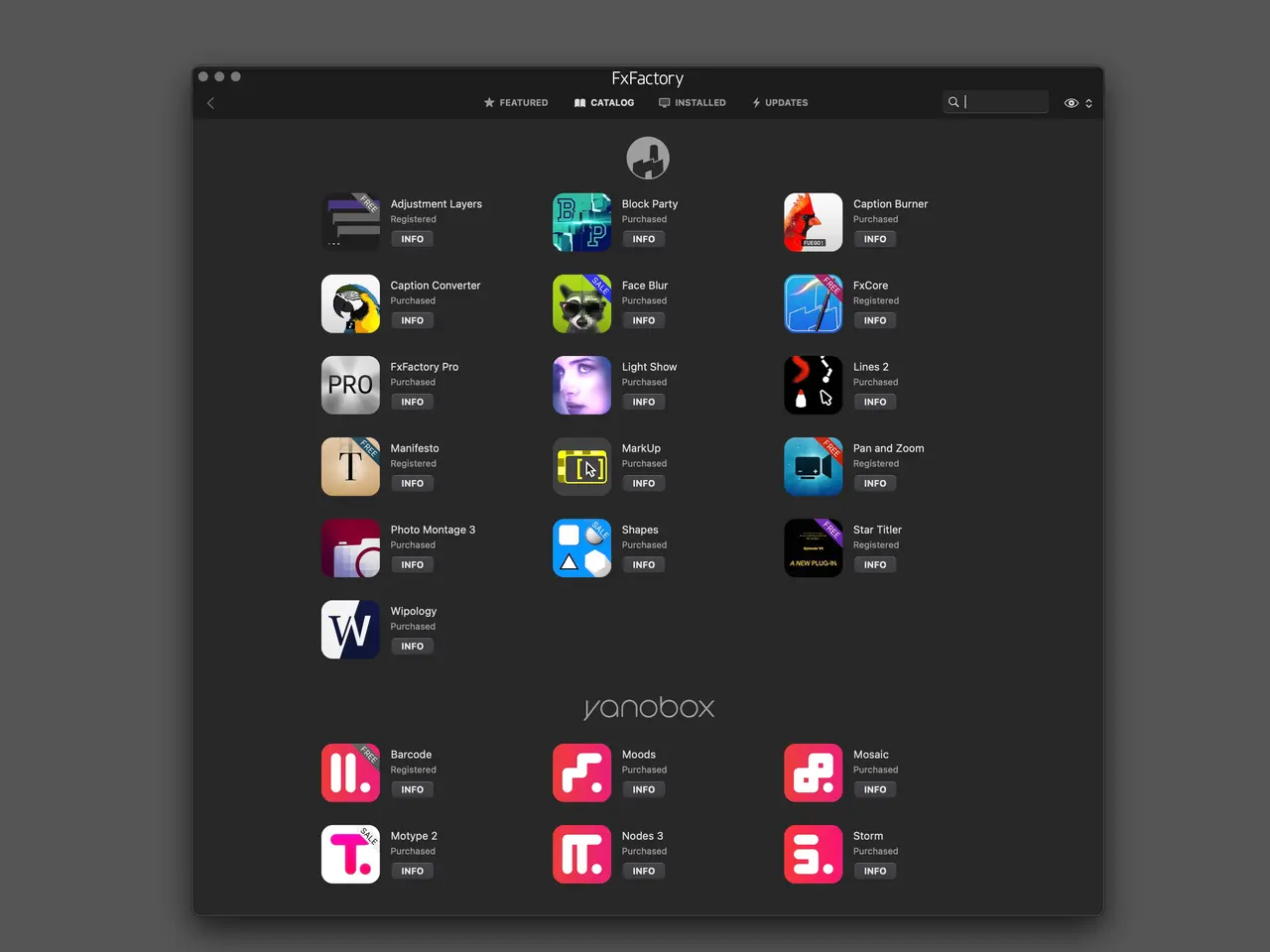
Task: Open the Caption Burner cardinal icon
Action: [x=813, y=222]
